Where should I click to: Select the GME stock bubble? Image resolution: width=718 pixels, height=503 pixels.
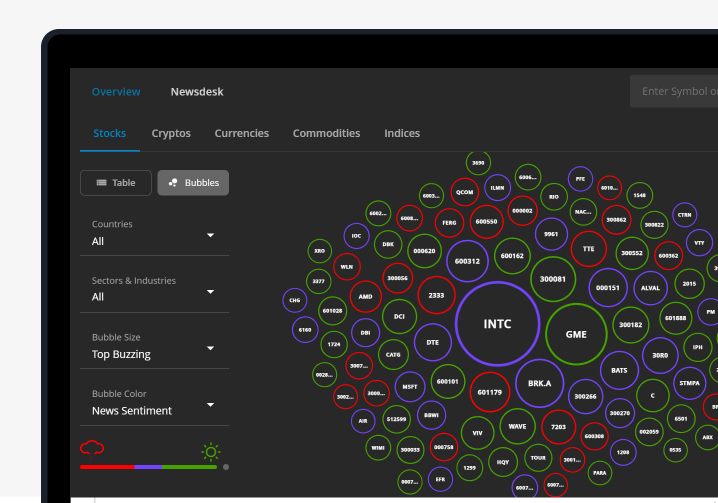click(576, 334)
